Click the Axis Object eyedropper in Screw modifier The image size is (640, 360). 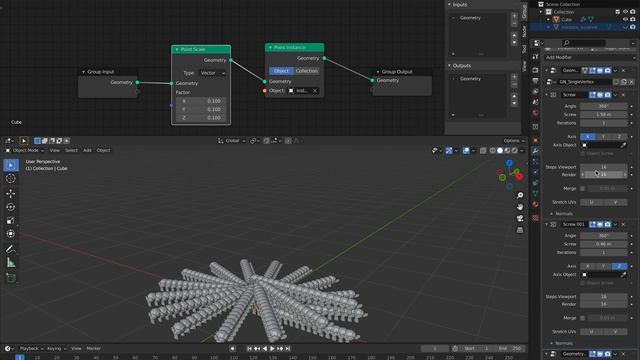point(623,145)
